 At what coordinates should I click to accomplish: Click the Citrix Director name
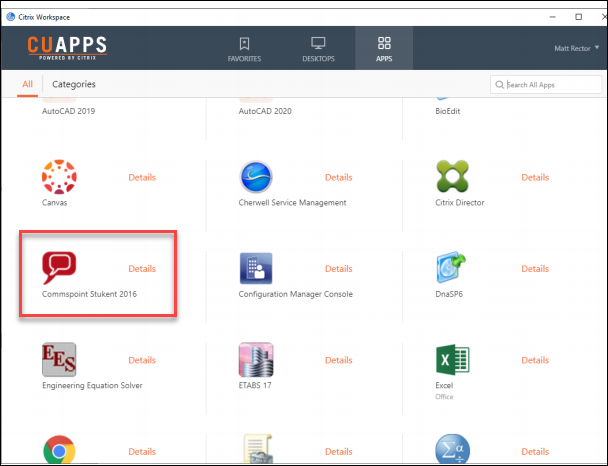point(459,202)
